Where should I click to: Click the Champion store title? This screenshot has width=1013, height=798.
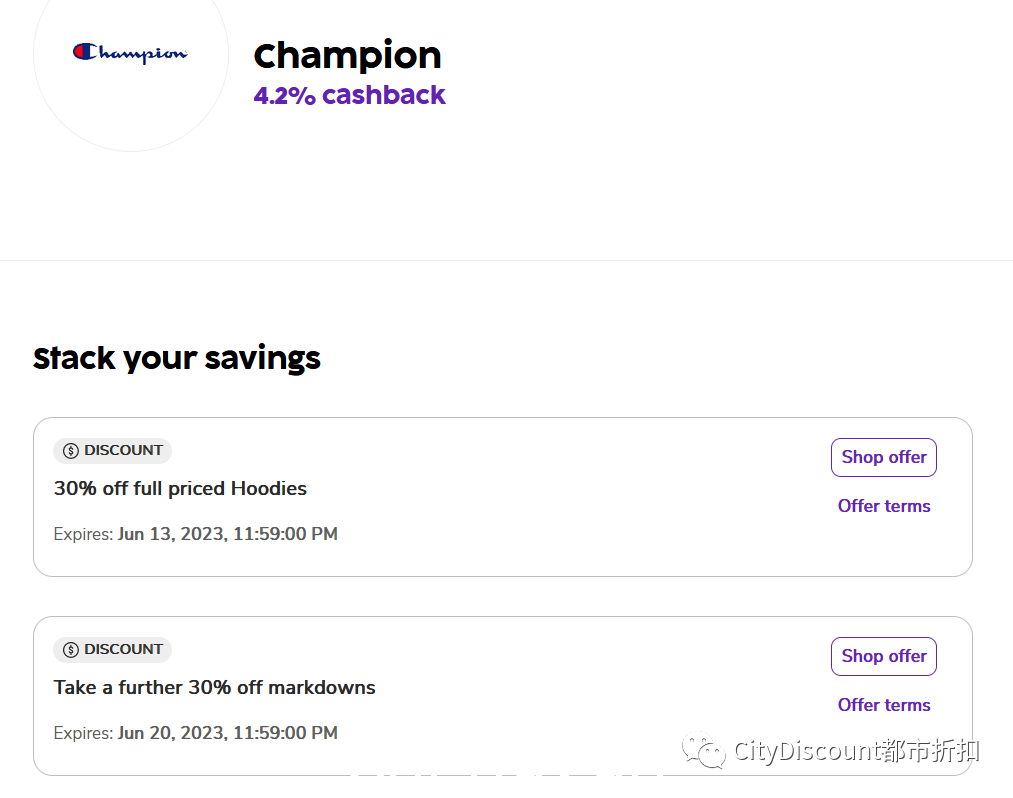coord(347,56)
